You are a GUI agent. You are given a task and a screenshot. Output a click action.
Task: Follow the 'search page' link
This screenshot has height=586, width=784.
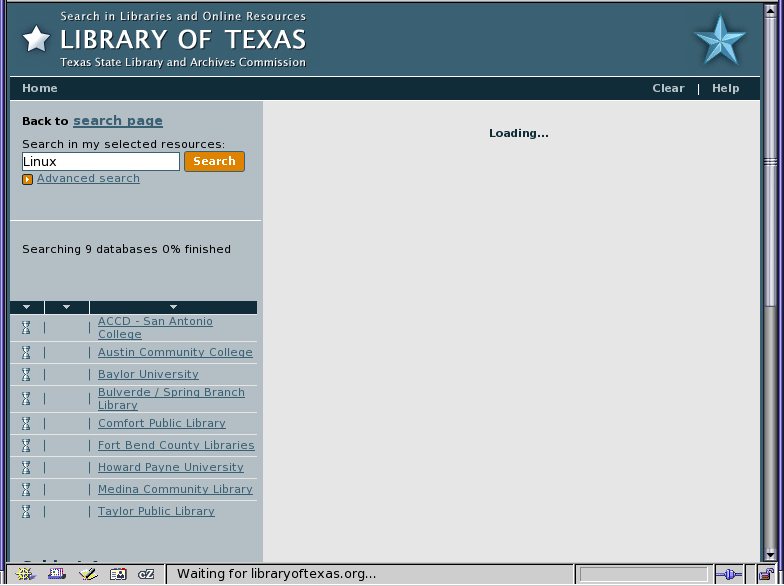(117, 121)
